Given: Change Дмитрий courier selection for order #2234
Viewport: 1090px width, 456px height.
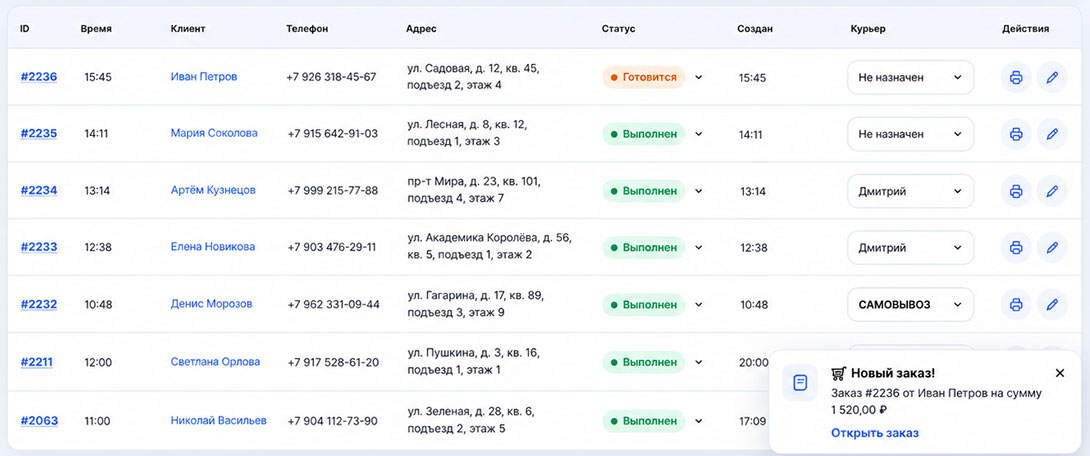Looking at the screenshot, I should coord(911,191).
